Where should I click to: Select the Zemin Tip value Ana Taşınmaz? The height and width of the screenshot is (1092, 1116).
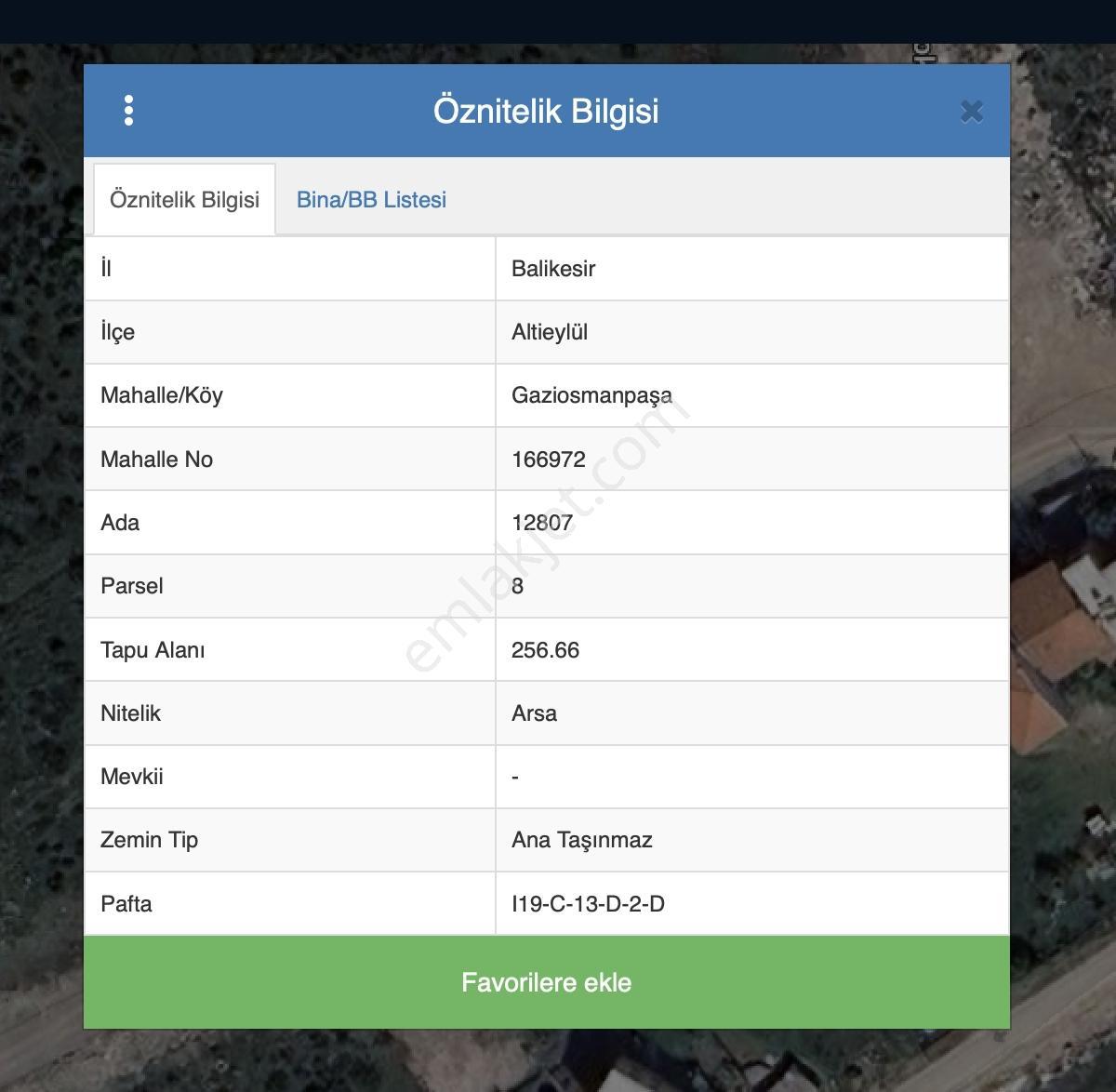582,840
